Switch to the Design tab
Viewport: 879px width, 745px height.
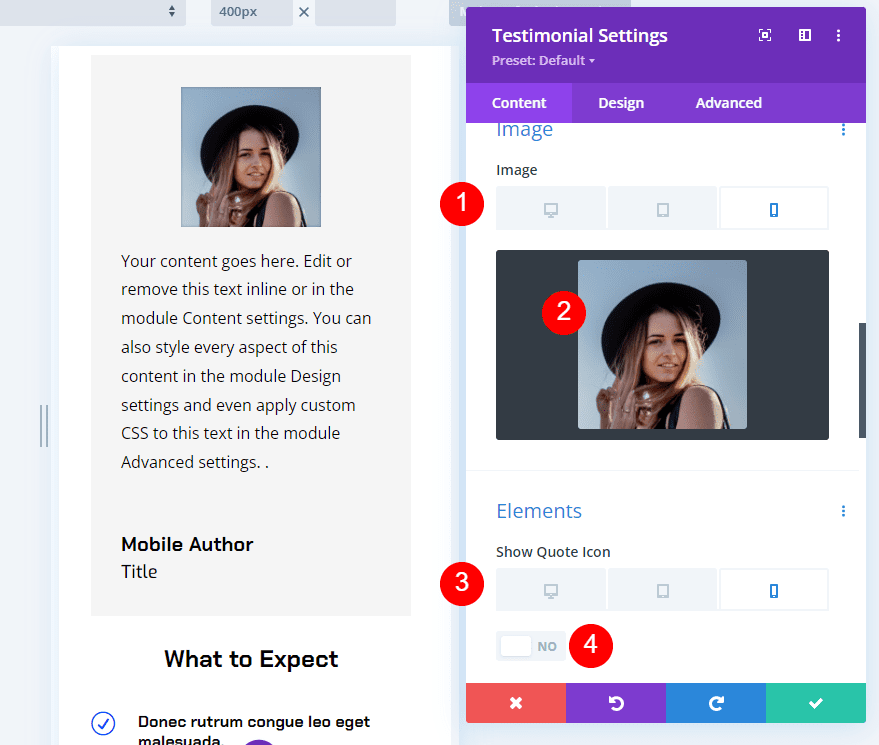click(x=620, y=102)
